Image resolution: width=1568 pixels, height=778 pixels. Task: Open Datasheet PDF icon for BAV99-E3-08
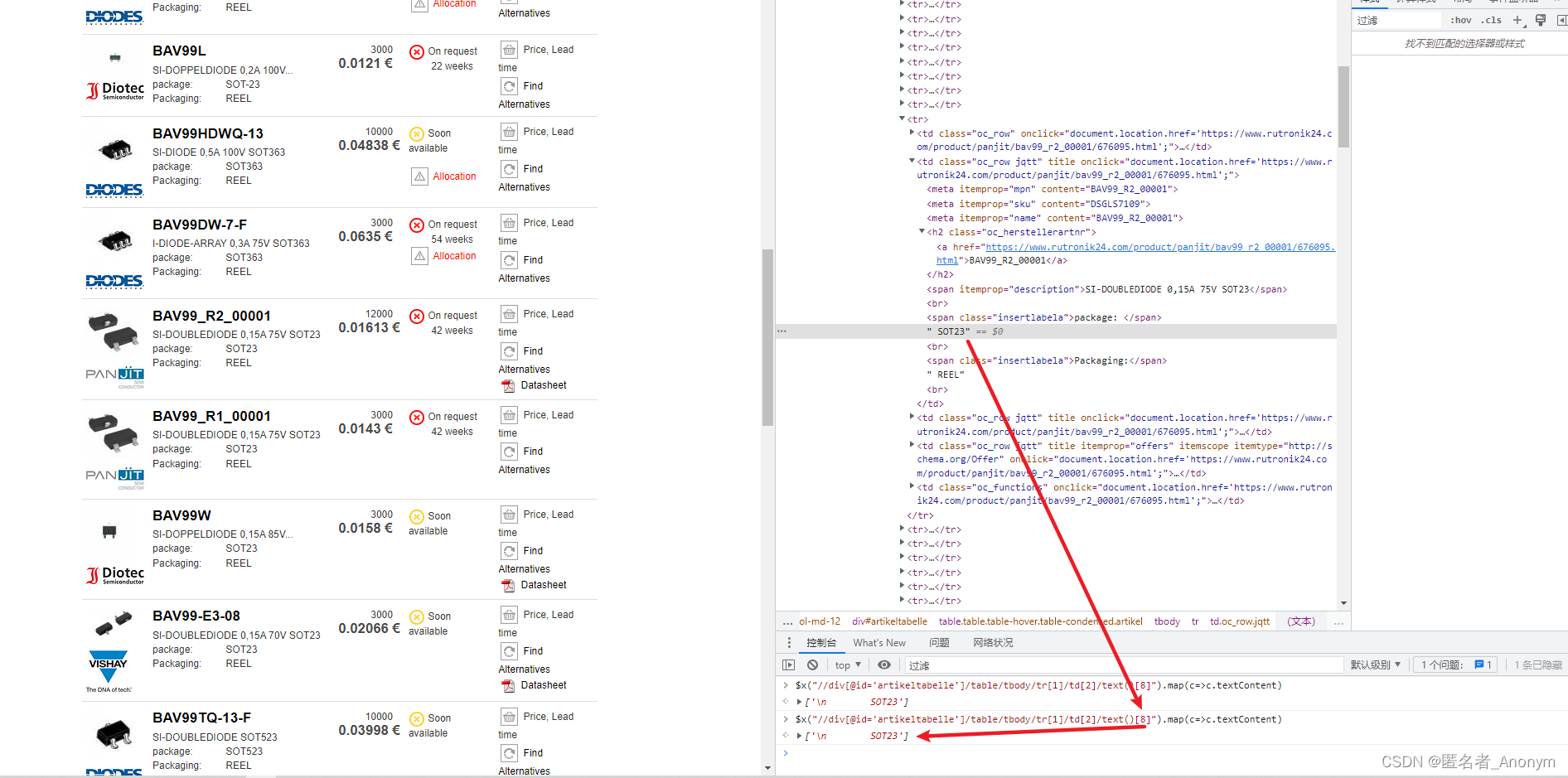[x=508, y=686]
